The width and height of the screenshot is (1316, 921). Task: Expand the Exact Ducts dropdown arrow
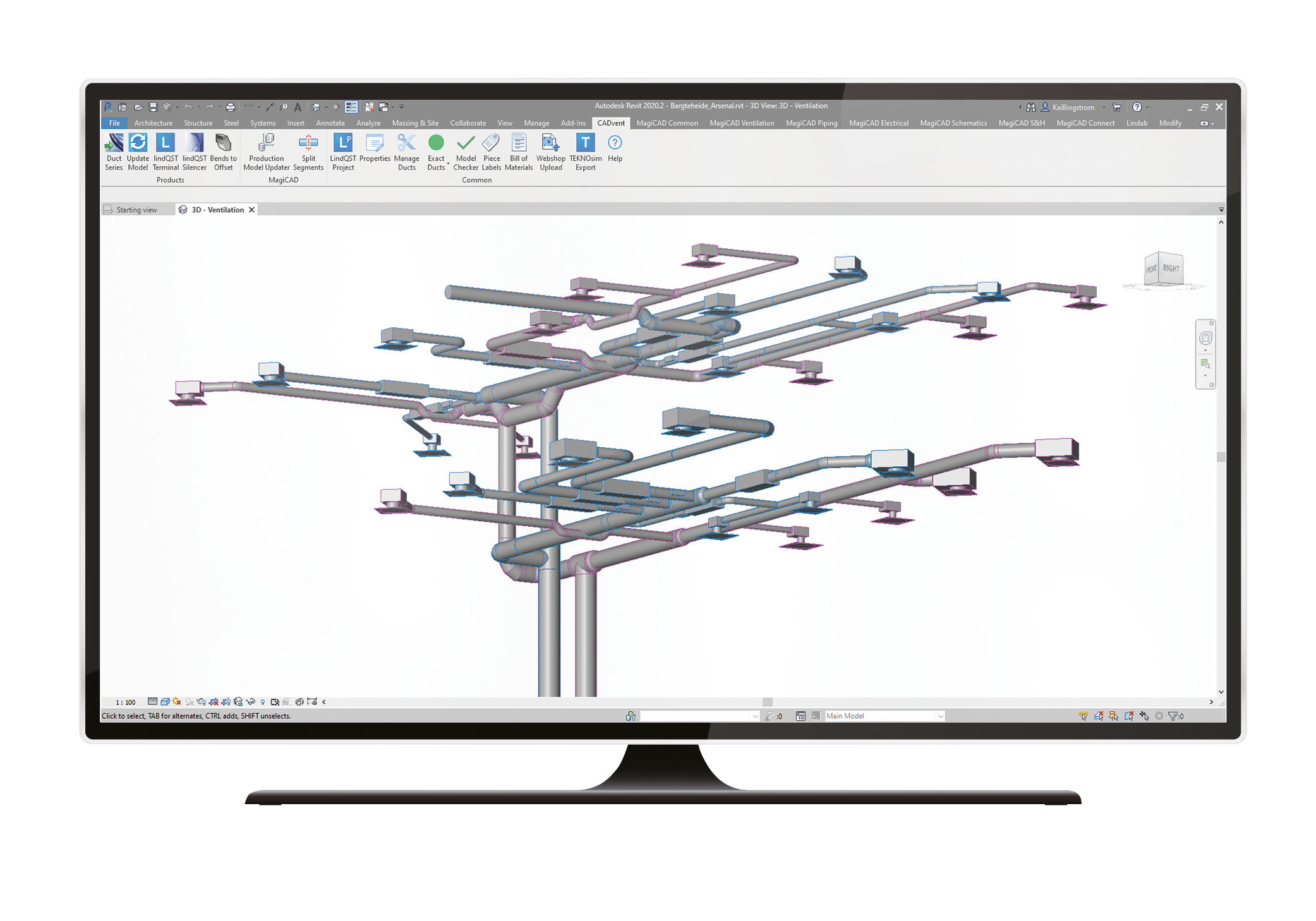[x=448, y=164]
